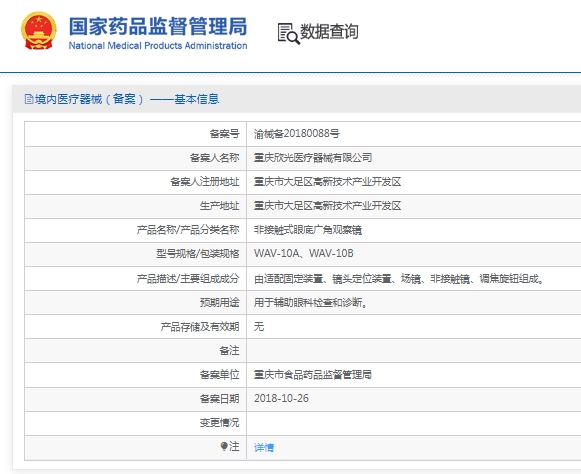Click the 备案人名称 label

[x=214, y=158]
